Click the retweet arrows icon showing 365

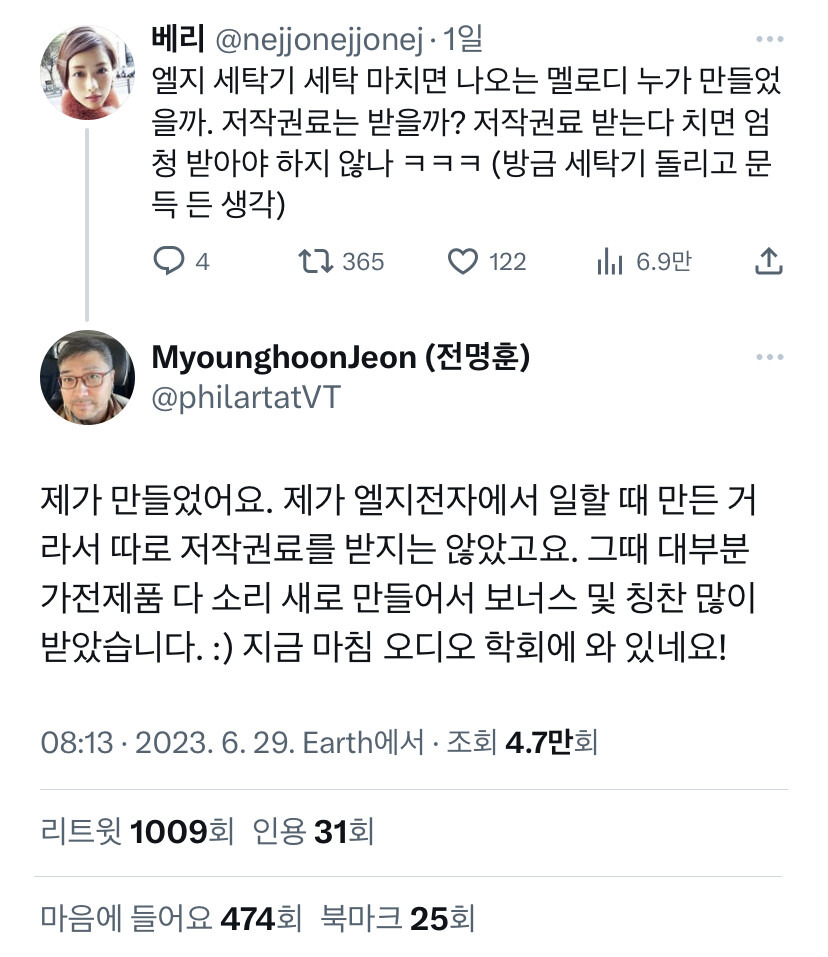[315, 261]
